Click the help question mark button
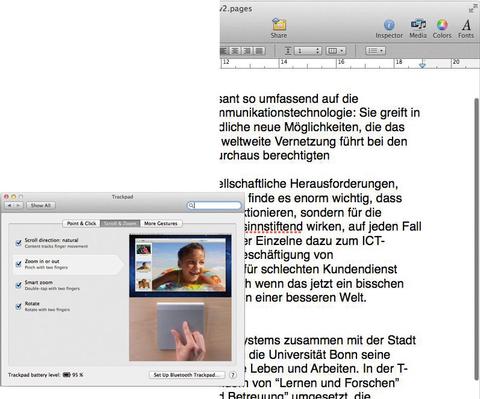The height and width of the screenshot is (399, 480). pyautogui.click(x=233, y=375)
